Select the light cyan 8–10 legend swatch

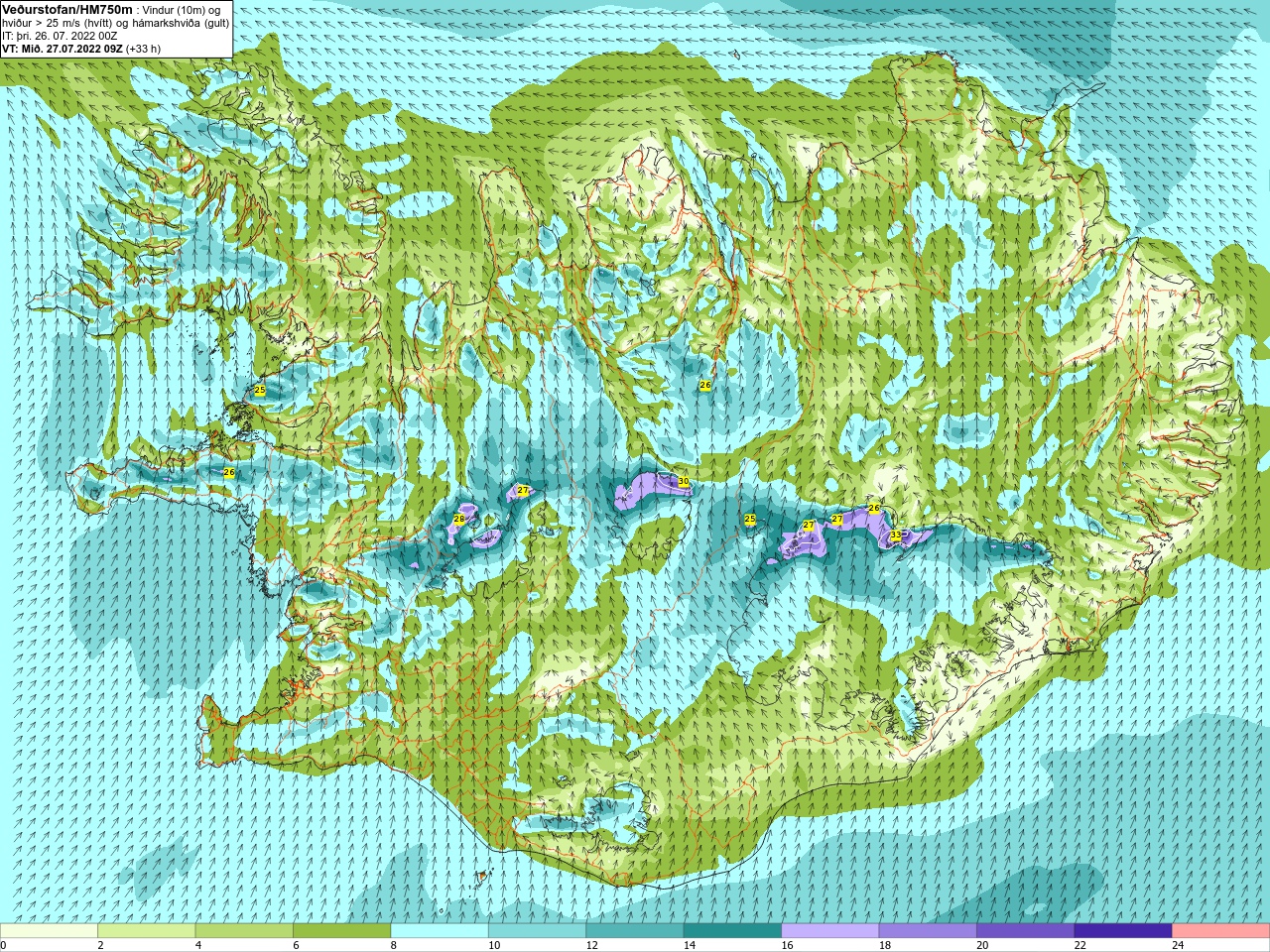(440, 930)
